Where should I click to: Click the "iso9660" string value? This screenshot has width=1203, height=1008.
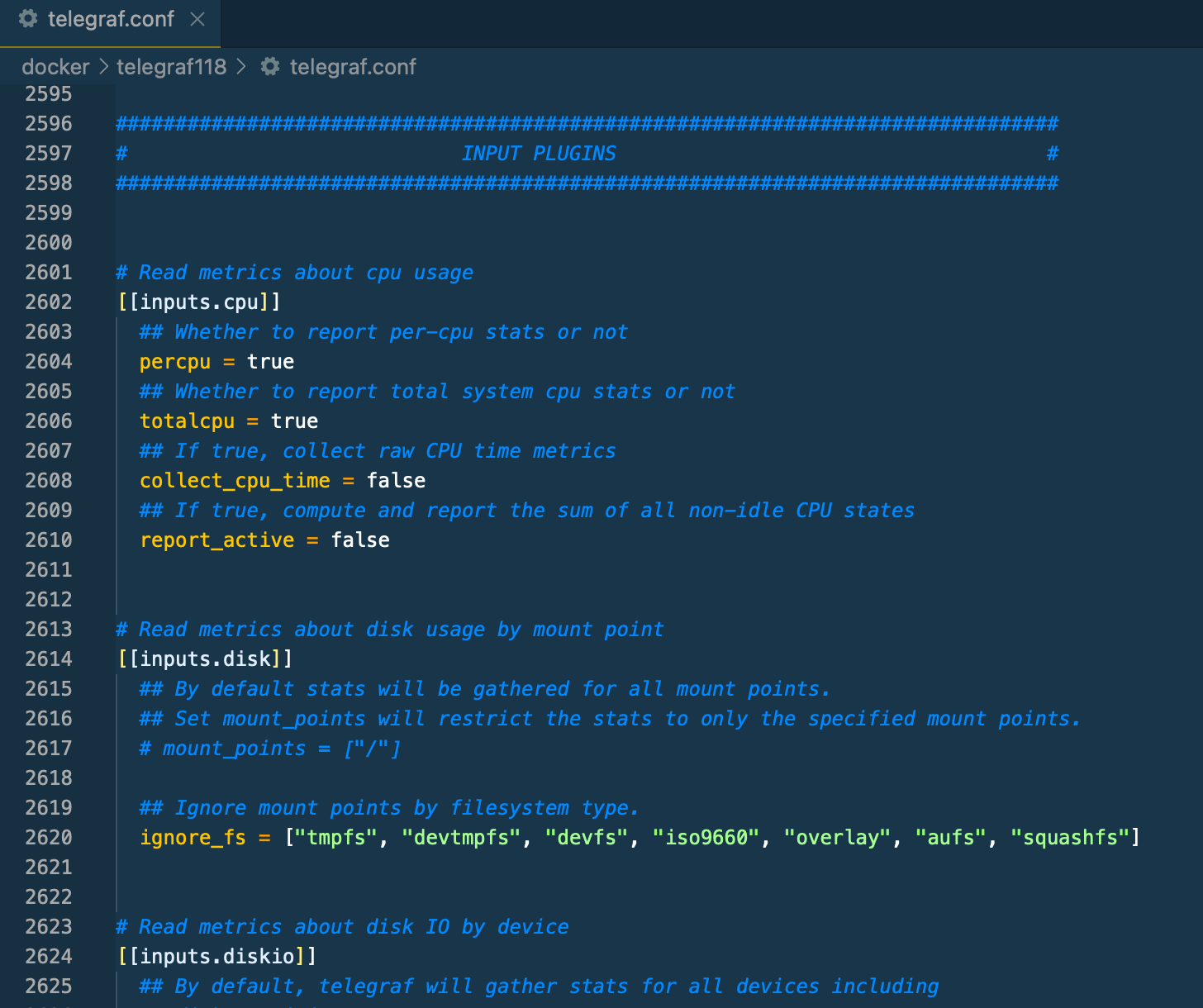click(706, 838)
